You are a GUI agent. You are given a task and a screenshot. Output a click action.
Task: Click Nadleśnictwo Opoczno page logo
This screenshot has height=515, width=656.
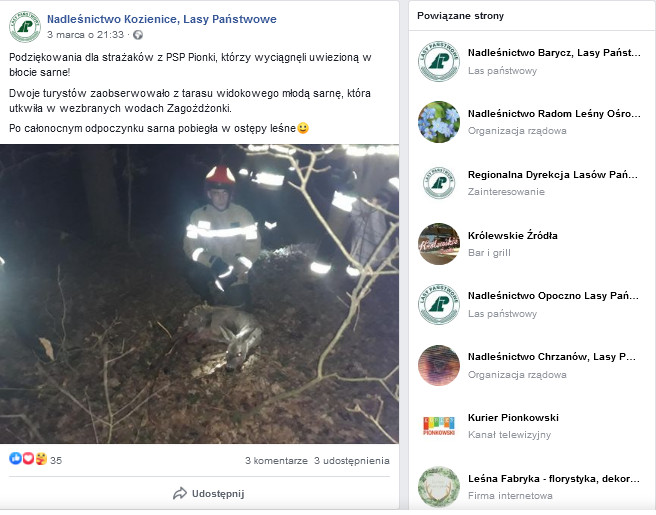pos(438,304)
